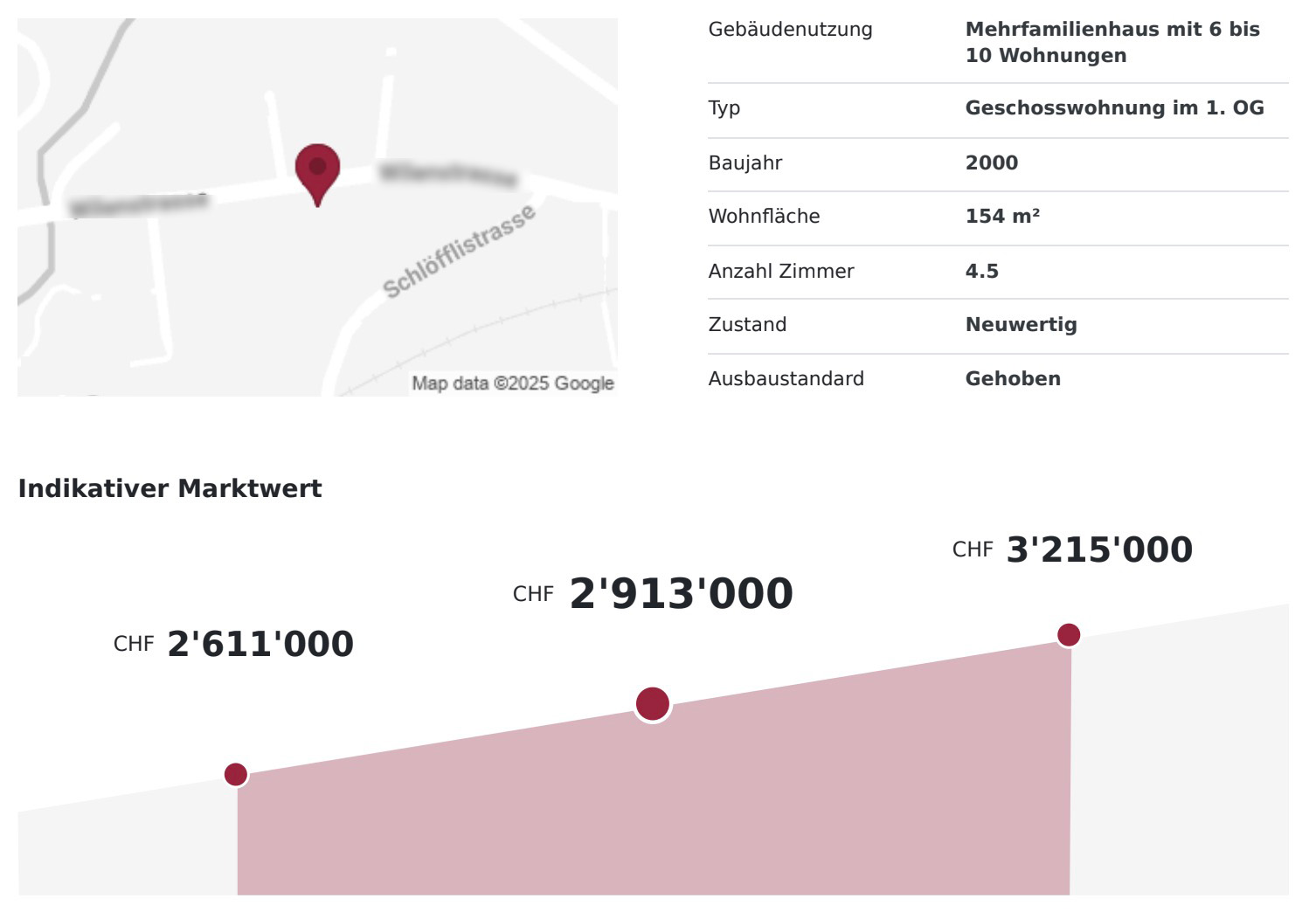Select the Zustand value Neuwertig
Viewport: 1316px width, 919px height.
point(1021,324)
